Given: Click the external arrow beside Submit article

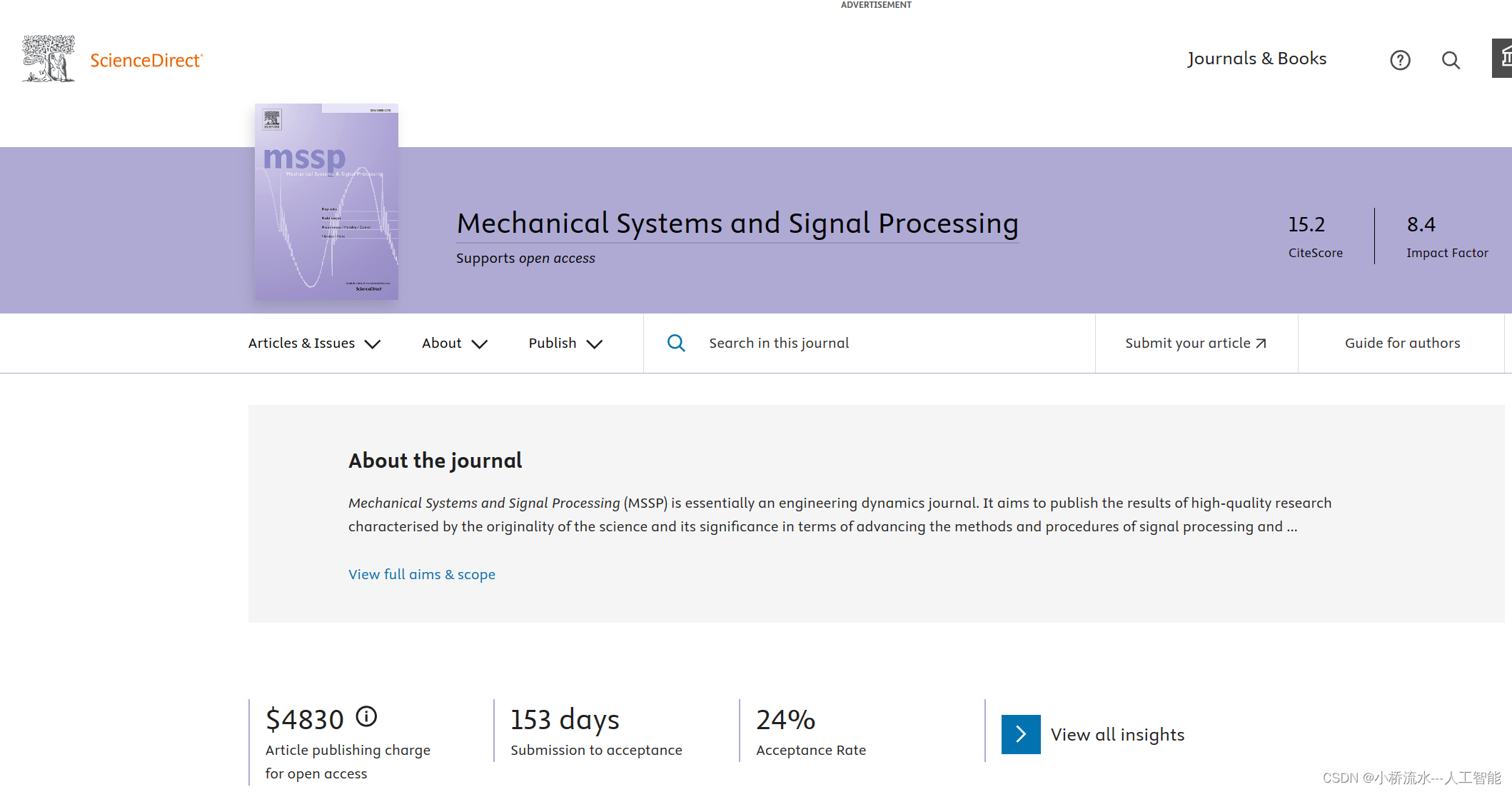Looking at the screenshot, I should point(1261,344).
